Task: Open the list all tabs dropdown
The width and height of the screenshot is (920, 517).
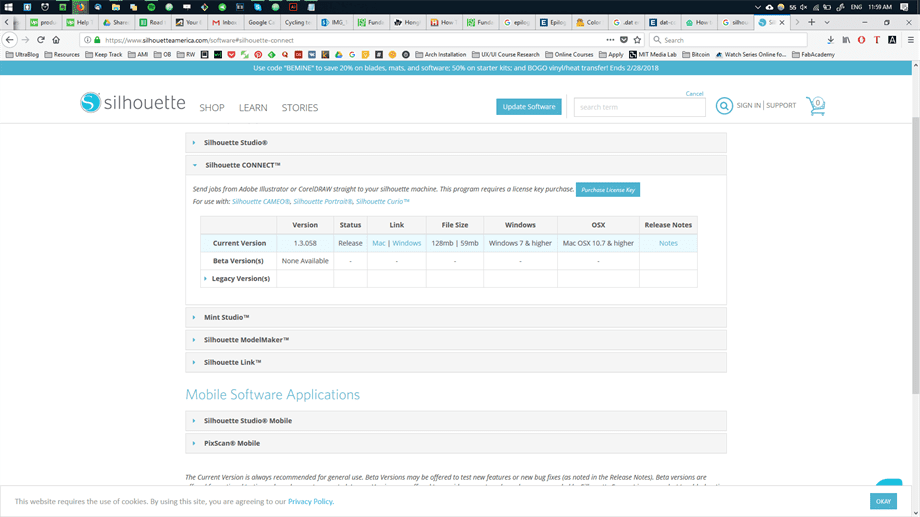Action: point(827,22)
